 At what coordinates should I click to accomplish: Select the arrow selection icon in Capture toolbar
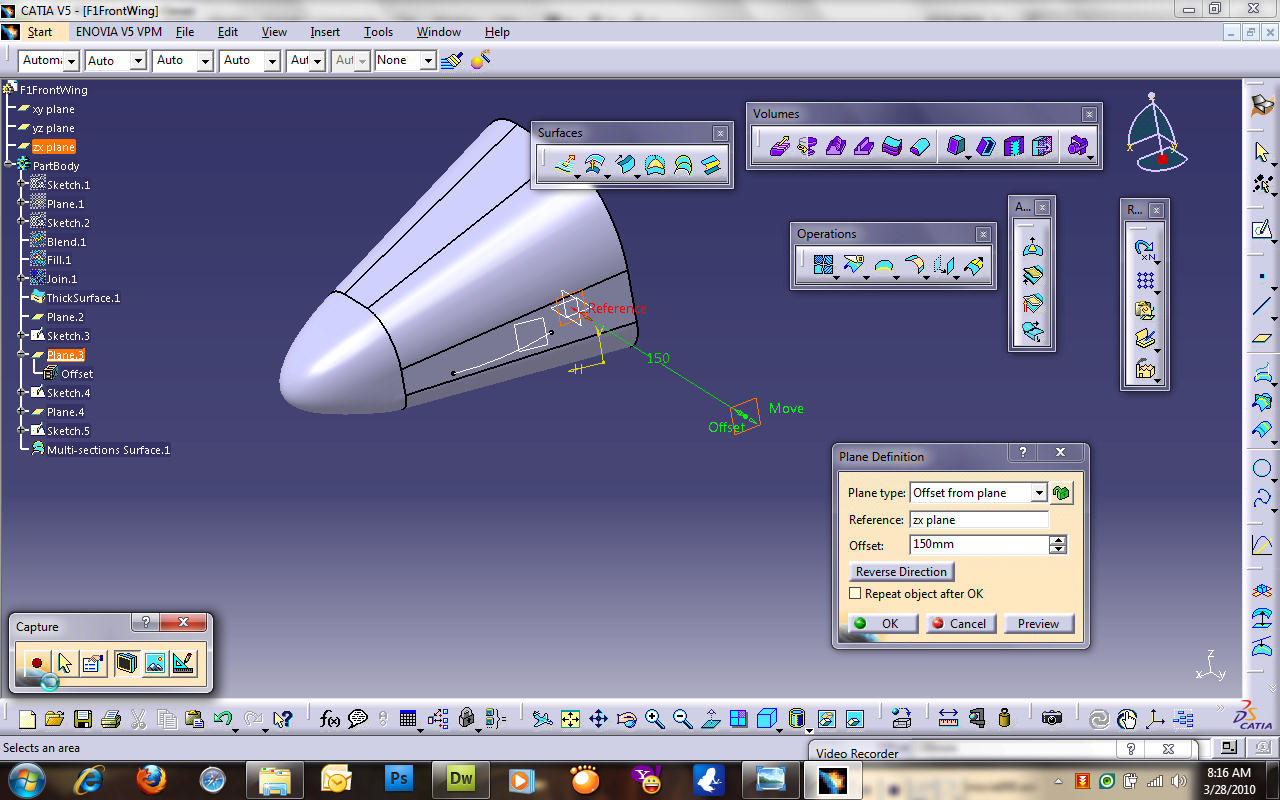click(65, 662)
